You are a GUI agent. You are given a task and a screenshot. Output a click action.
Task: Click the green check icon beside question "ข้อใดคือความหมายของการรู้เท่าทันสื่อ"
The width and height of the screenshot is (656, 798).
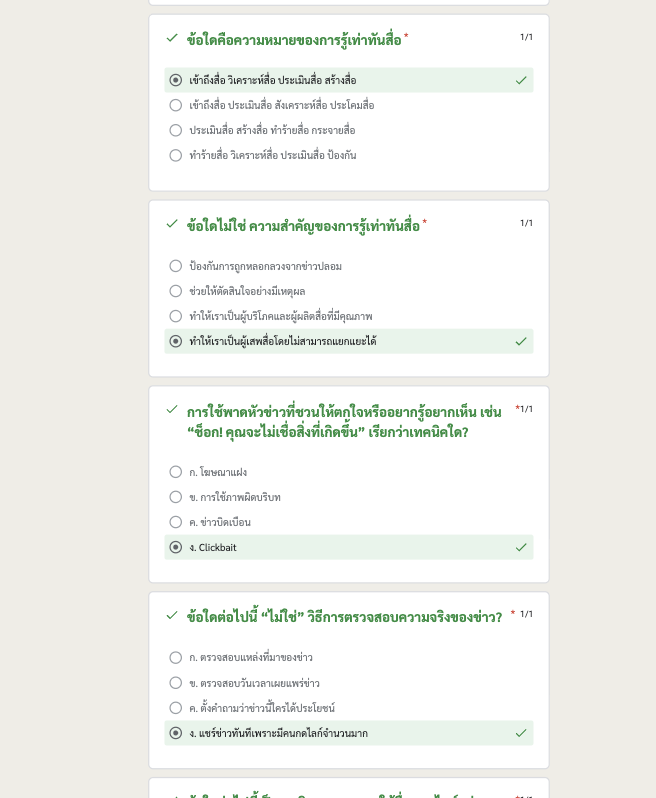pyautogui.click(x=172, y=38)
